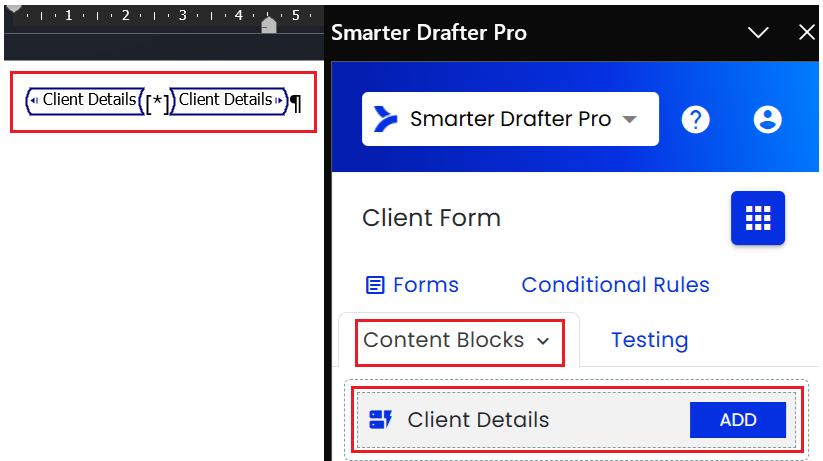Click the right indent marker on ruler

269,25
